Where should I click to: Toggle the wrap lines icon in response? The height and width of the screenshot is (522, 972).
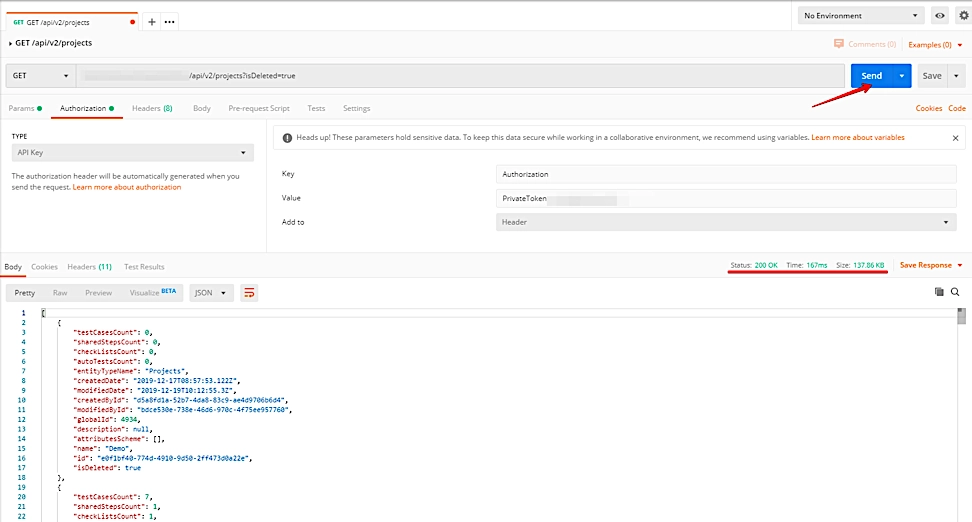(x=249, y=293)
